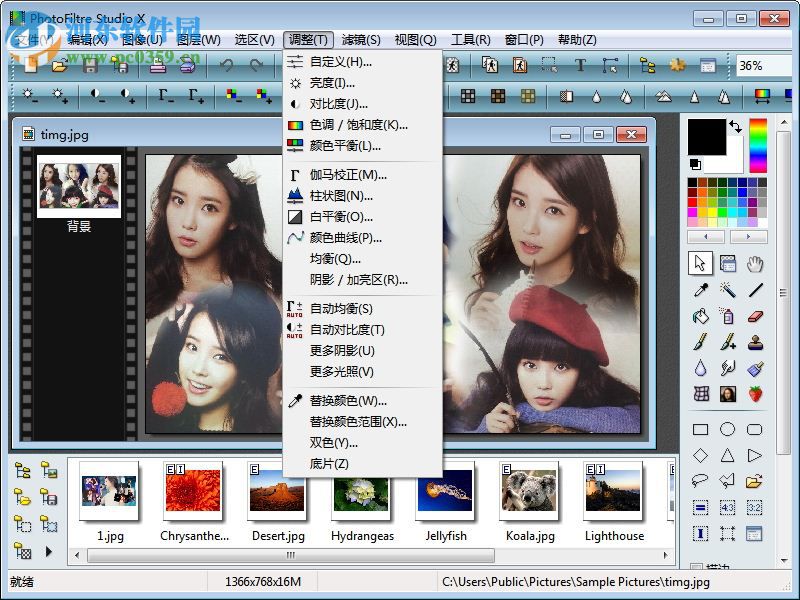Choose the magic wand tool

click(x=728, y=290)
